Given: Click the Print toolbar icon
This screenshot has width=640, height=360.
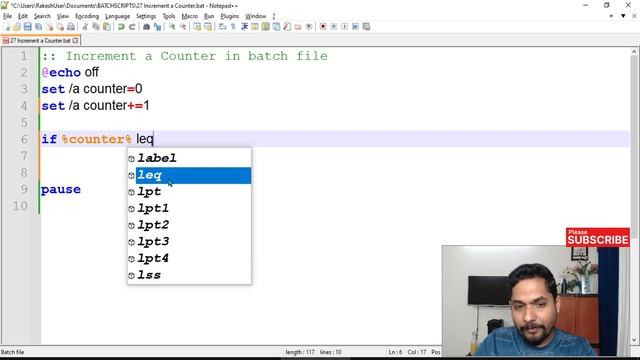Looking at the screenshot, I should point(71,27).
